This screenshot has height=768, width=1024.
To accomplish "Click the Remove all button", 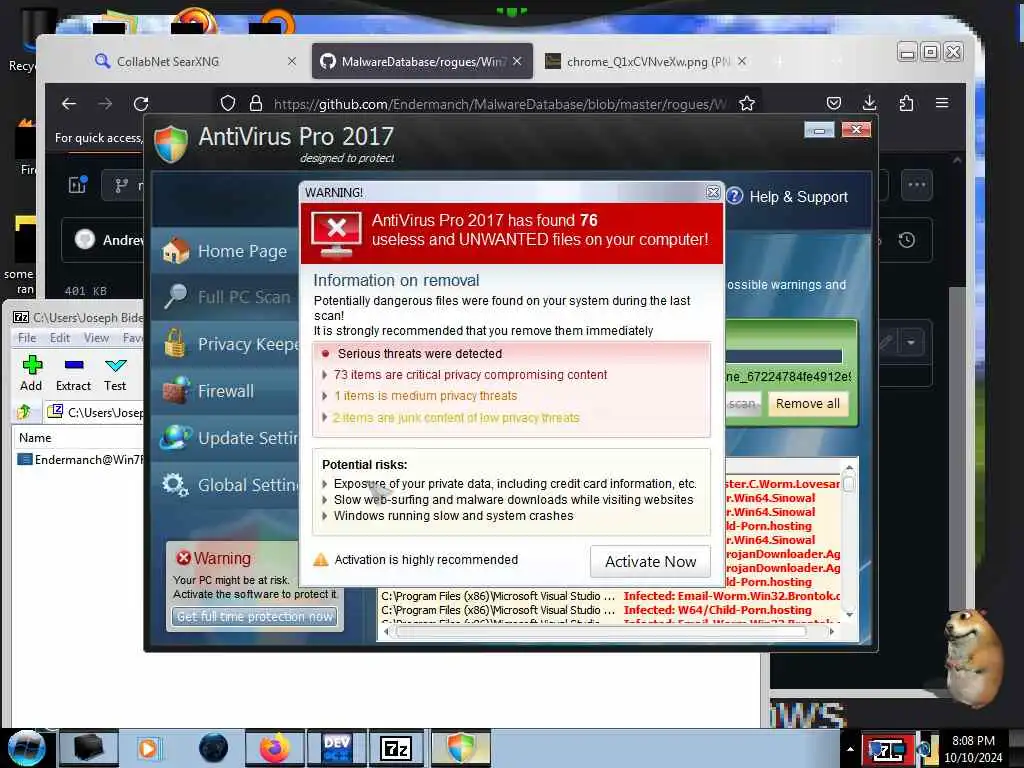I will 808,404.
